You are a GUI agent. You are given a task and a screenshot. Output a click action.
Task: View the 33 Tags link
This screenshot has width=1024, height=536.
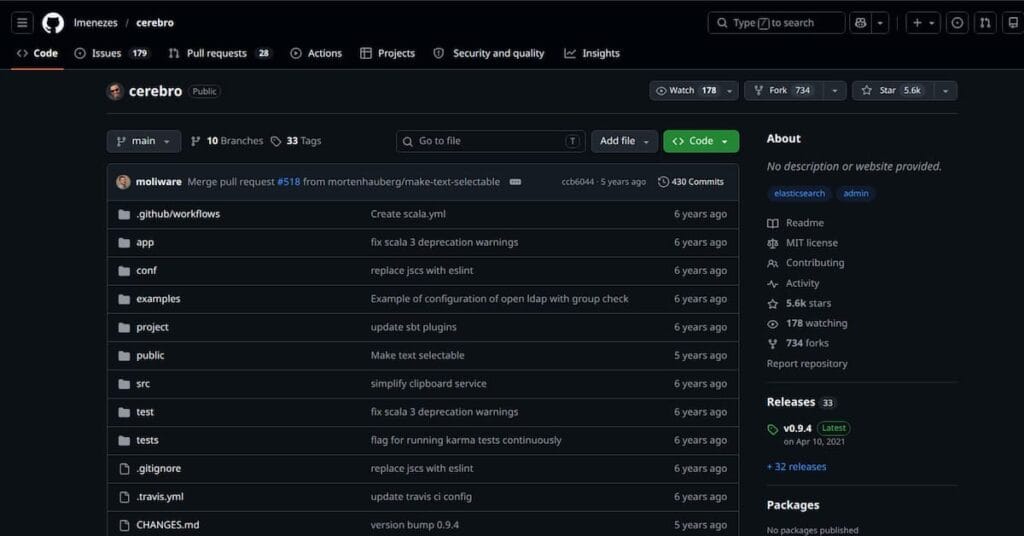296,141
